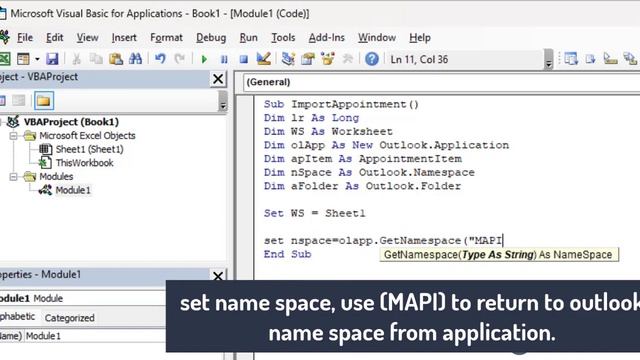Click the View Microsoft Excel icon

coord(4,59)
